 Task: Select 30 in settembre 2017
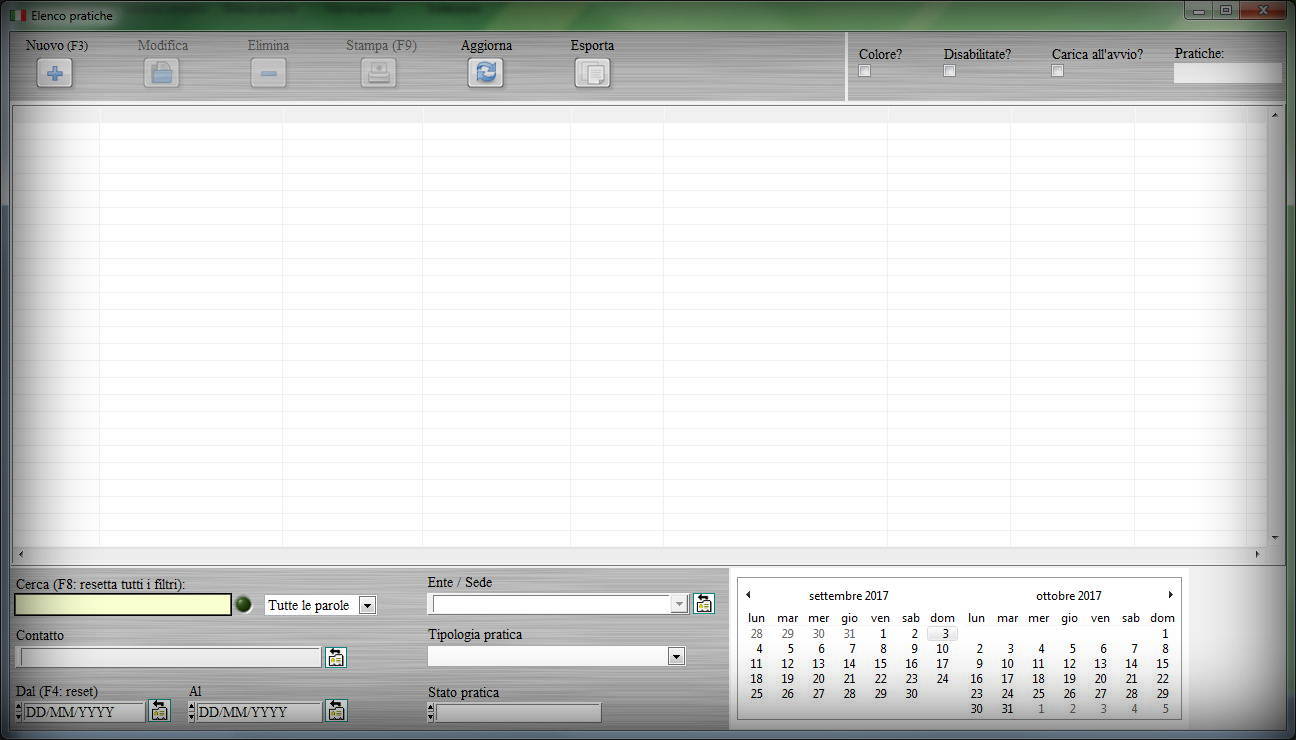pos(911,693)
